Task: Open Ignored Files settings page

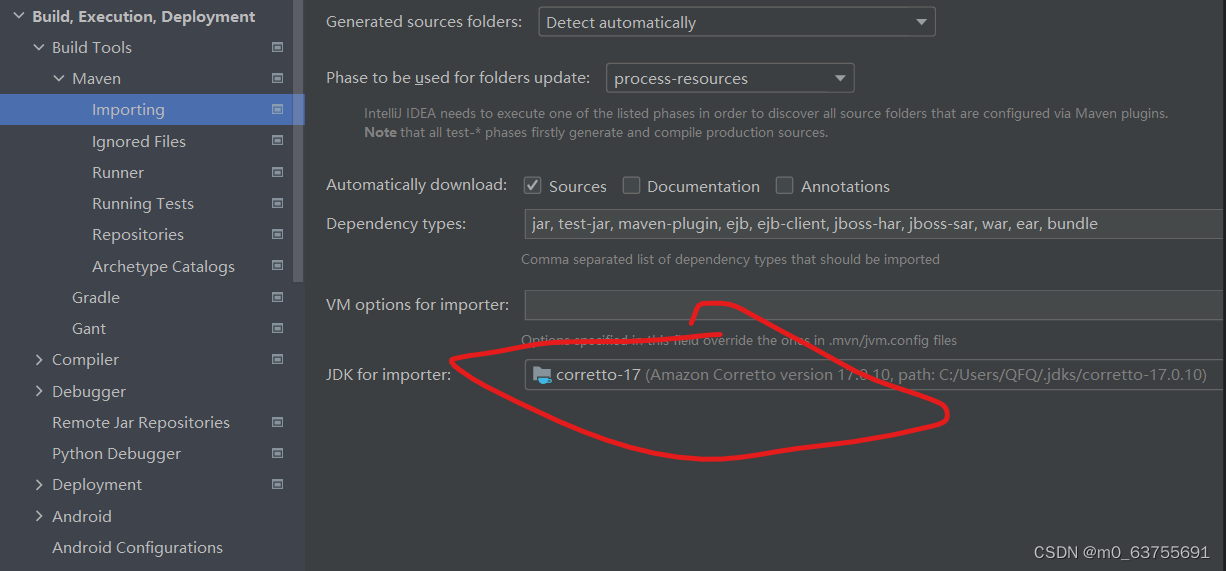Action: (x=139, y=141)
